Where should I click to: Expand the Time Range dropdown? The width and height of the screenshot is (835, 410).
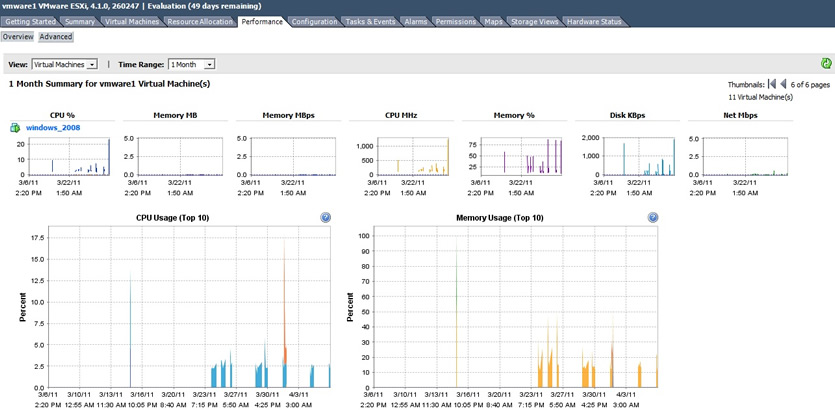pyautogui.click(x=191, y=64)
